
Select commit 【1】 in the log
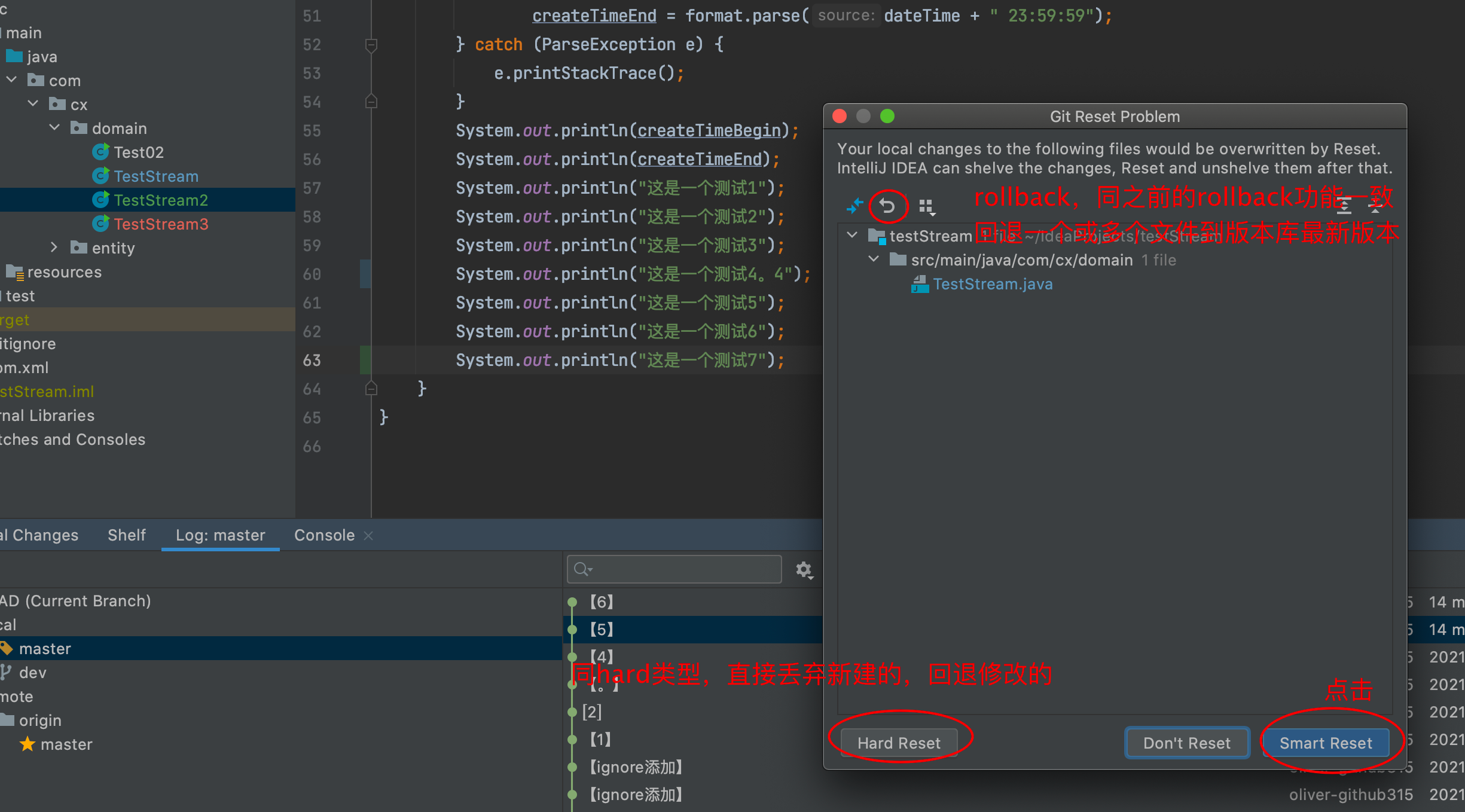coord(600,739)
